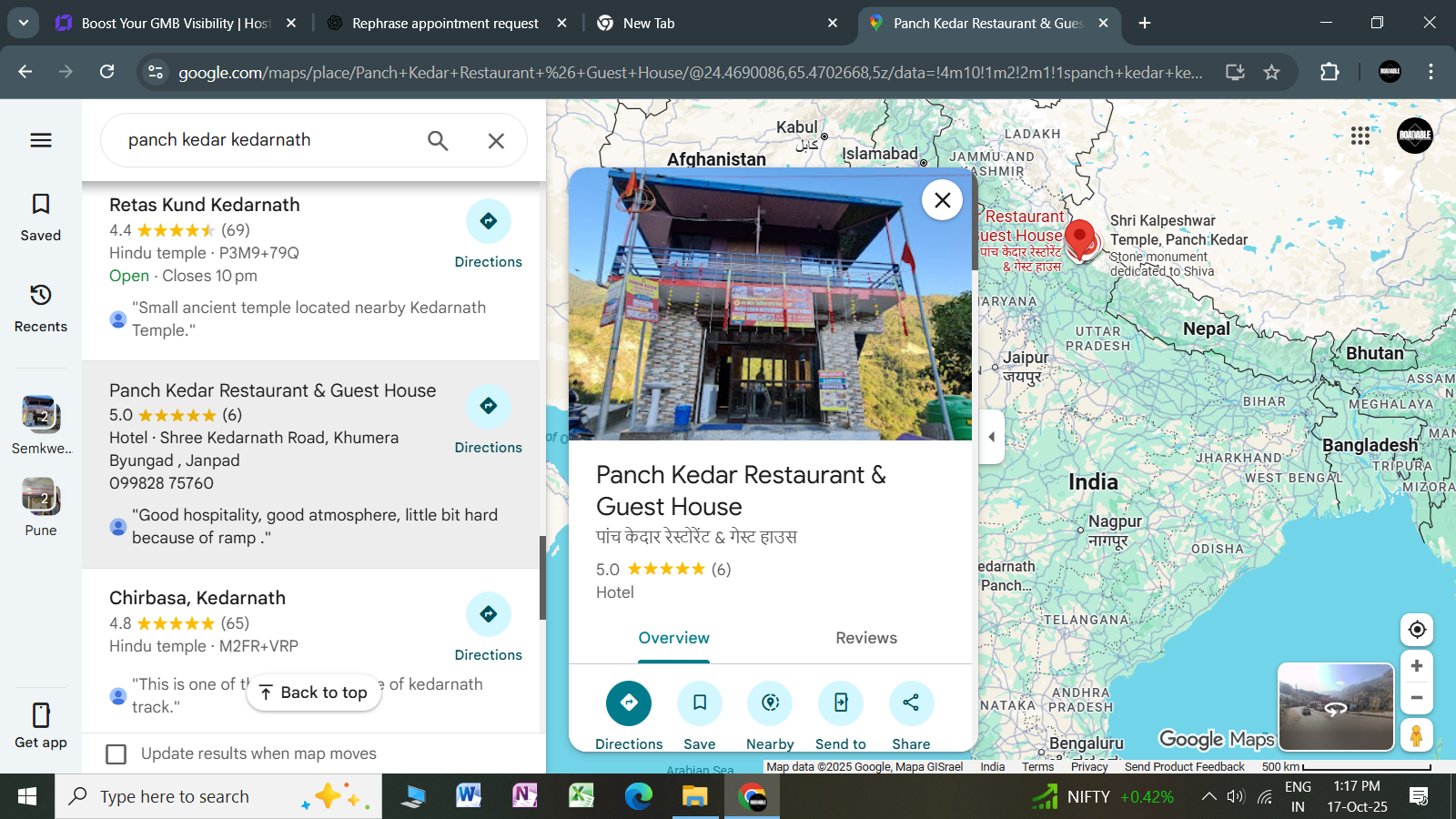The width and height of the screenshot is (1456, 819).
Task: Show hidden system tray icons
Action: point(1208,797)
